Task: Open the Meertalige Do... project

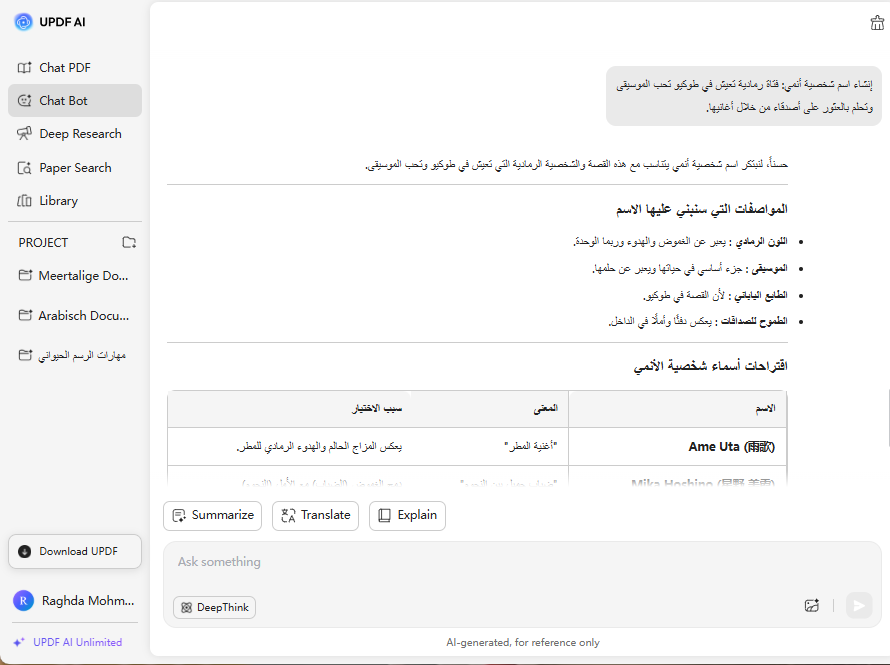Action: pos(74,276)
